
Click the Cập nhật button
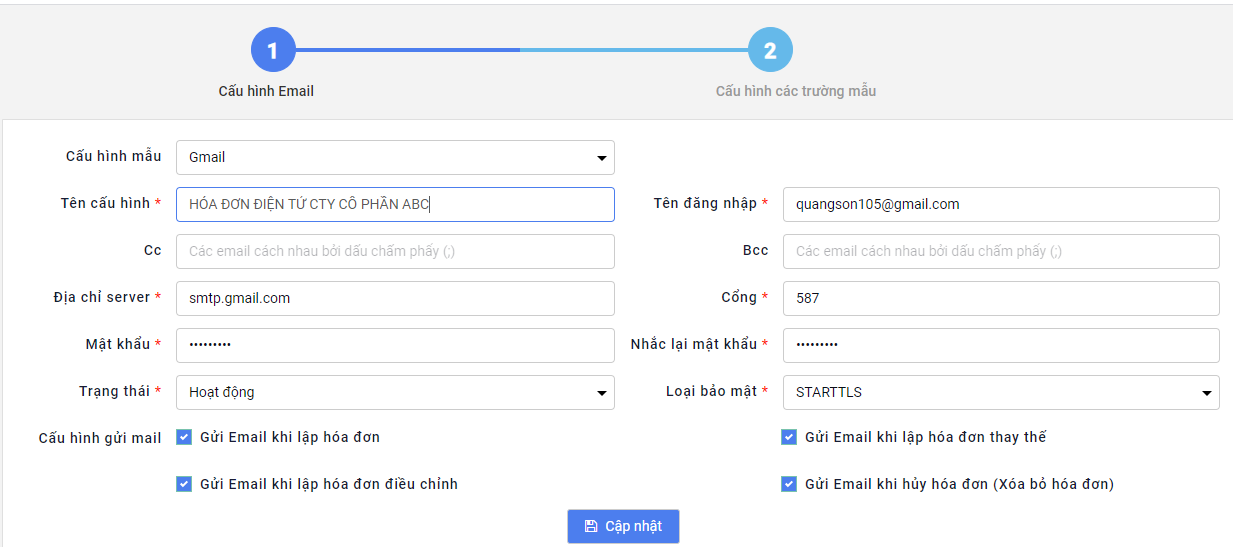point(623,526)
